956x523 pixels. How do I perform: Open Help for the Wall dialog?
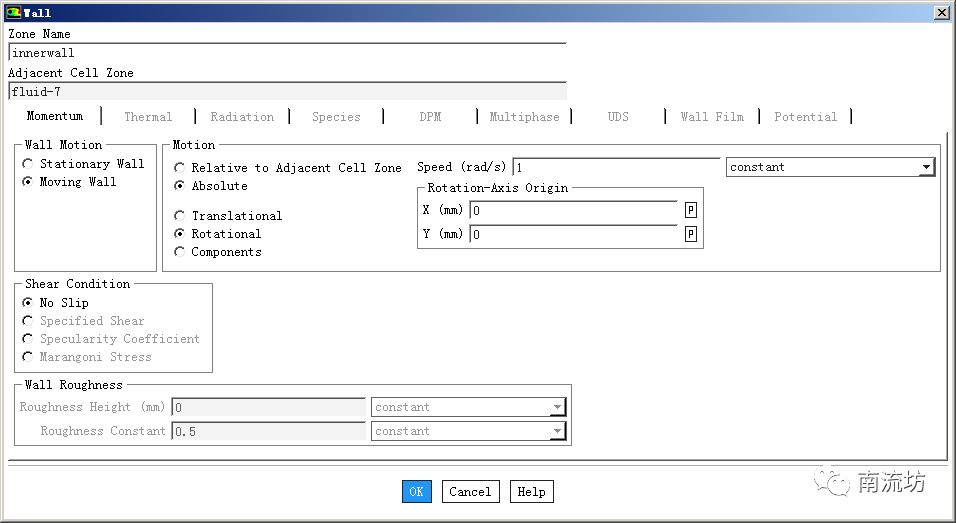[x=531, y=491]
